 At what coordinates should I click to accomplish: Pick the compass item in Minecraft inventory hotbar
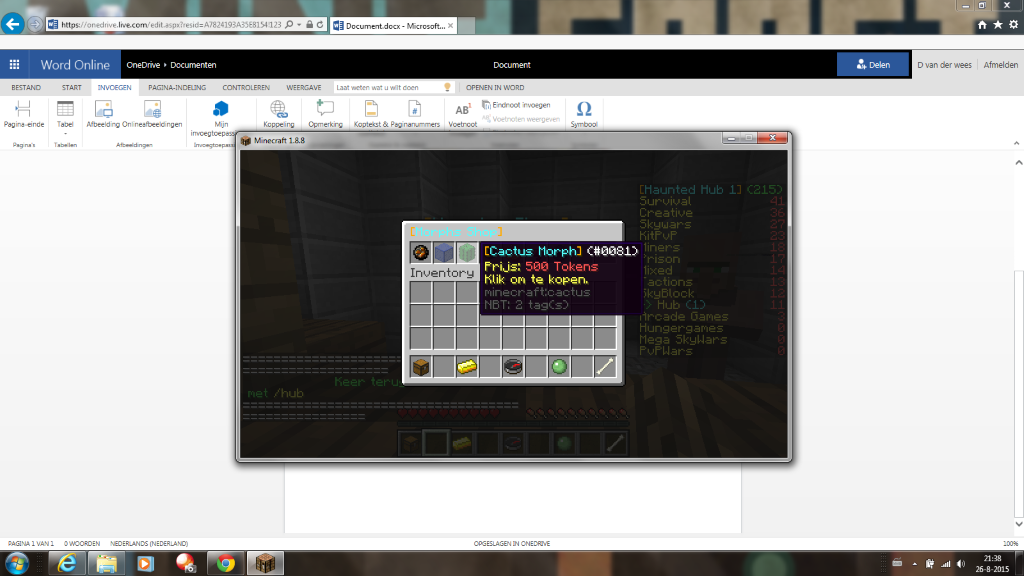513,366
